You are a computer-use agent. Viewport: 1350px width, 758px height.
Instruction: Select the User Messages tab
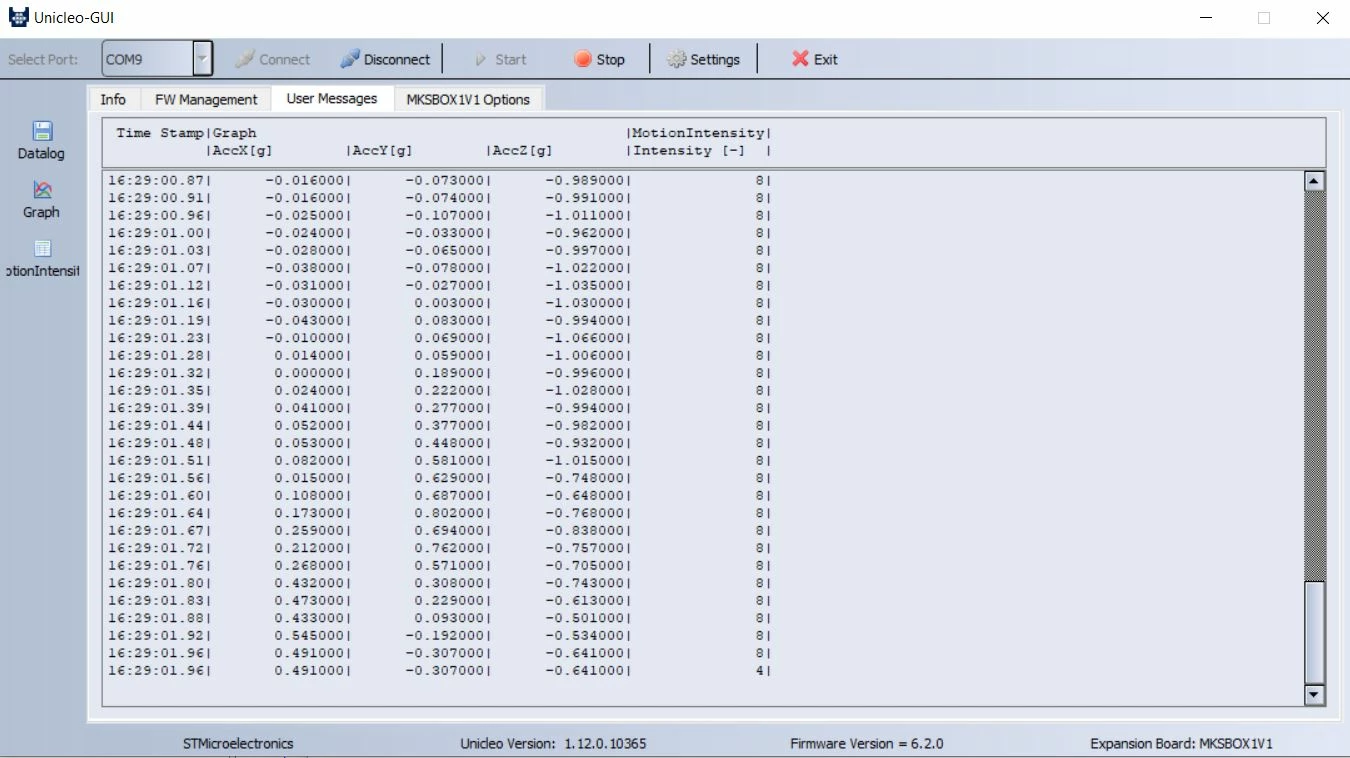click(332, 98)
